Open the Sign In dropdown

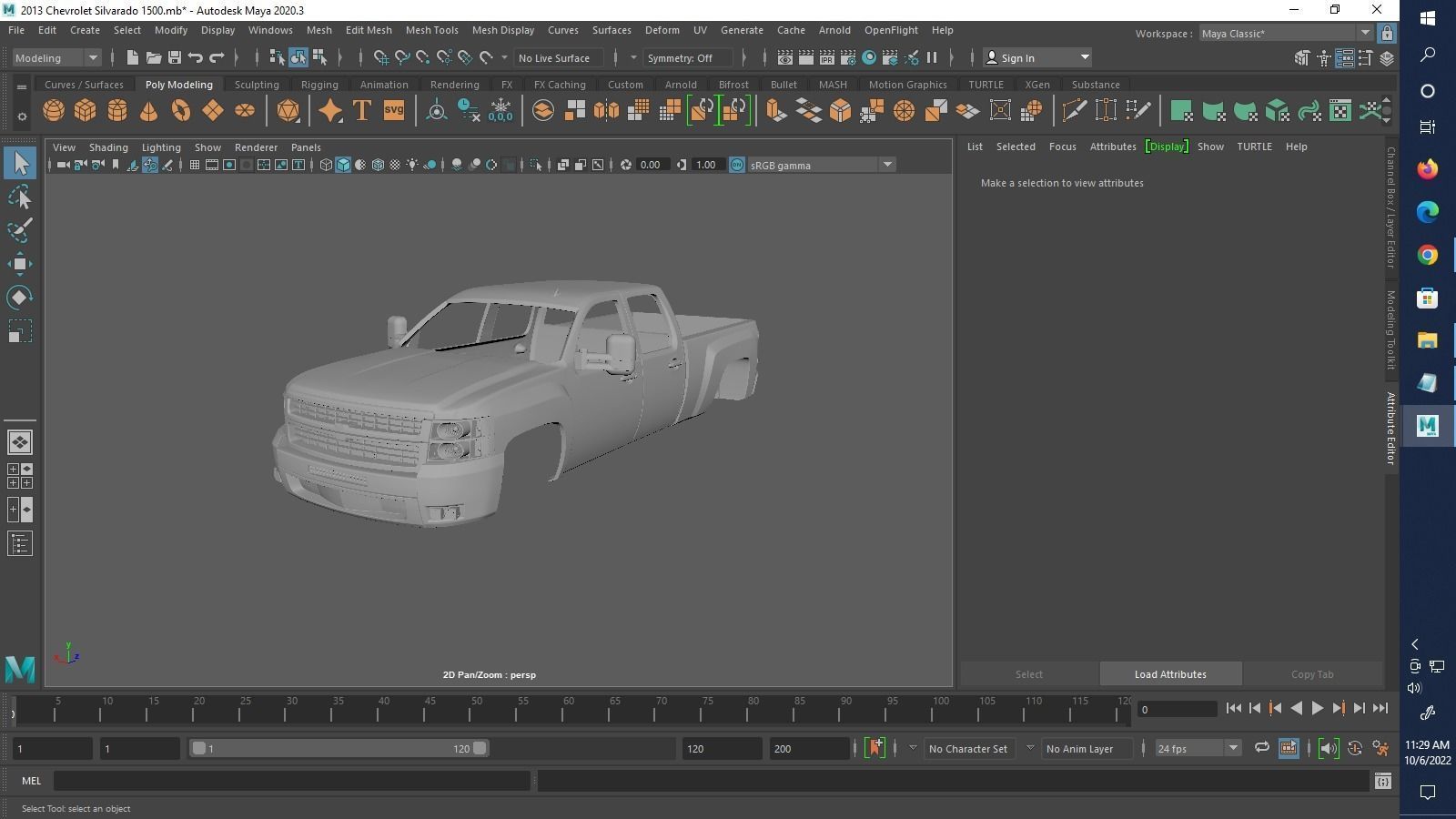click(x=1038, y=57)
